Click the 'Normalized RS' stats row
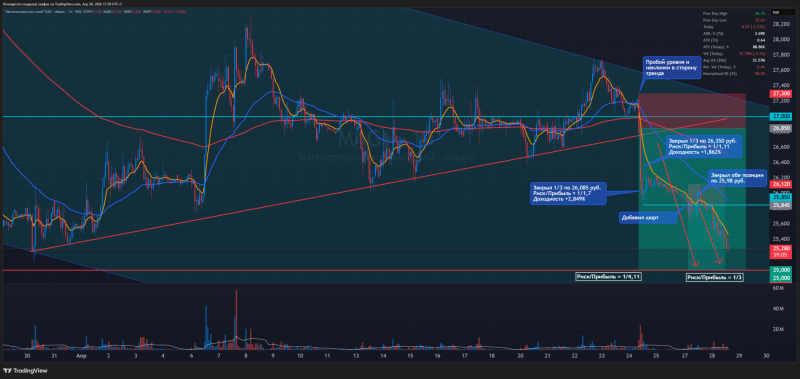 tap(734, 74)
